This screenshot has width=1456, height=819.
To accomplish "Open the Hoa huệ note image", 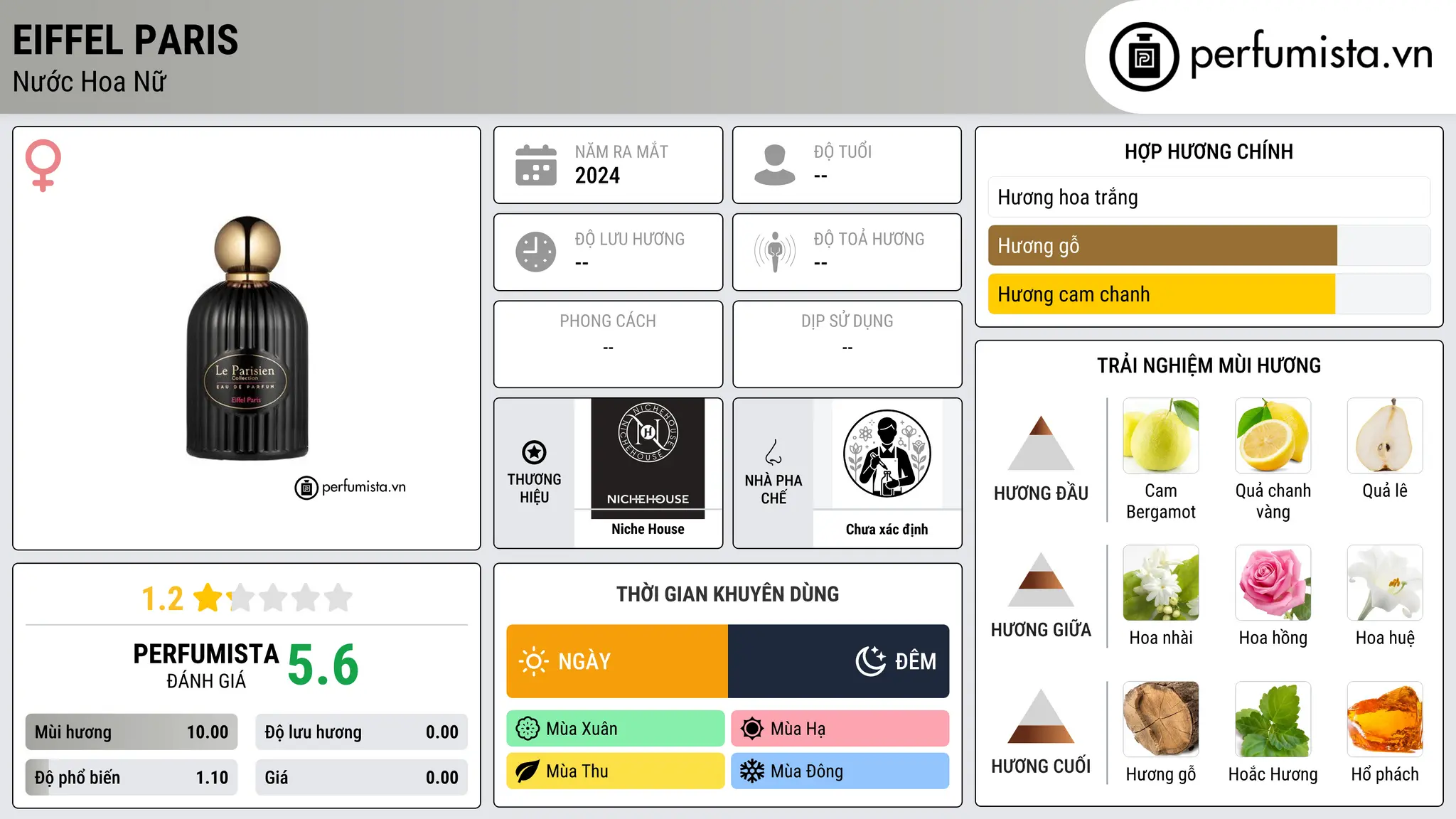I will tap(1385, 583).
